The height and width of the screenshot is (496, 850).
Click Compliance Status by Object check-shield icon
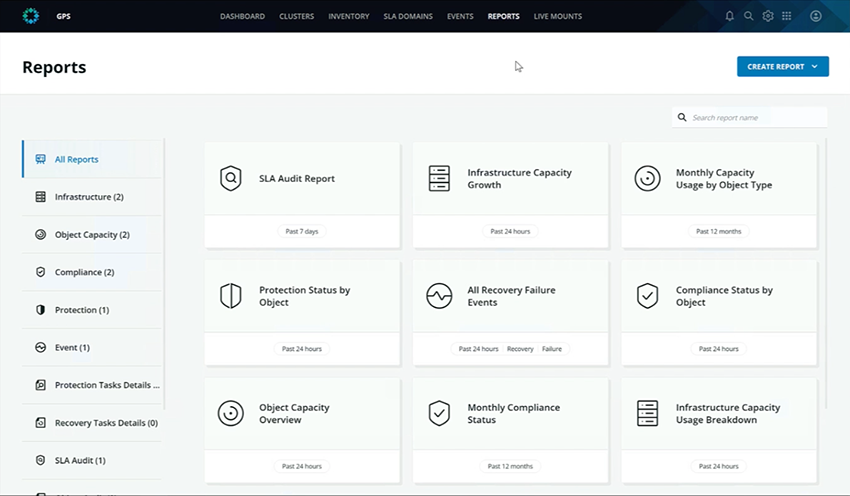point(647,296)
